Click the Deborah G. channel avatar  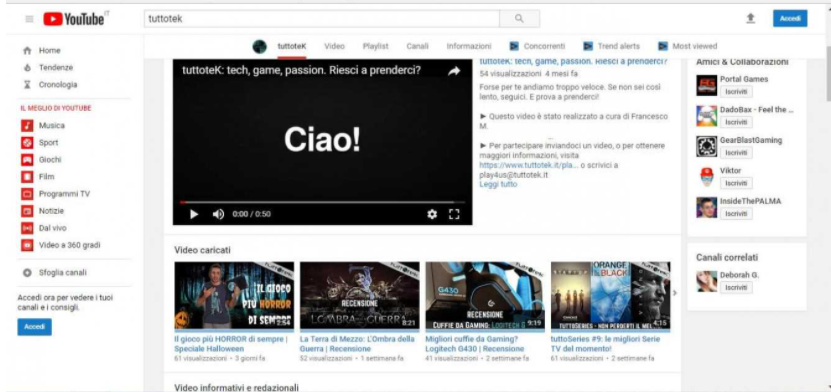point(706,281)
